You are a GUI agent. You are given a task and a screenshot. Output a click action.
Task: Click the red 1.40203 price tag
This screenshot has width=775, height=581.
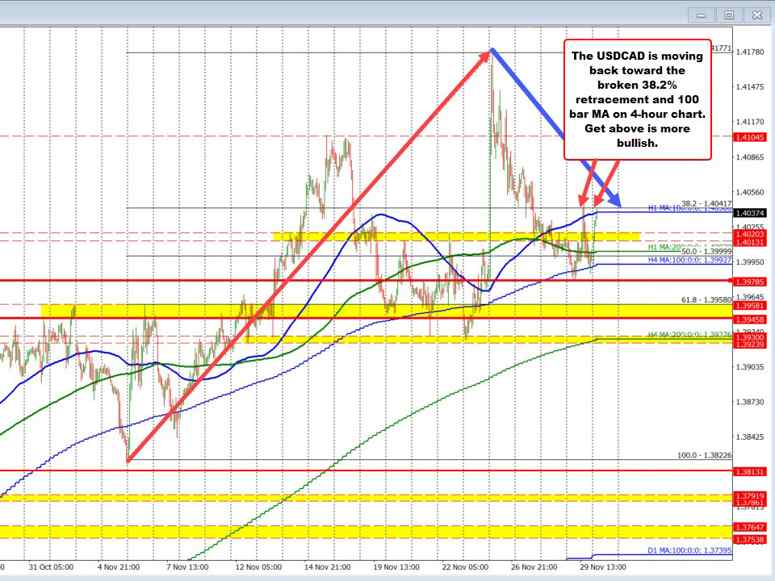coord(750,234)
